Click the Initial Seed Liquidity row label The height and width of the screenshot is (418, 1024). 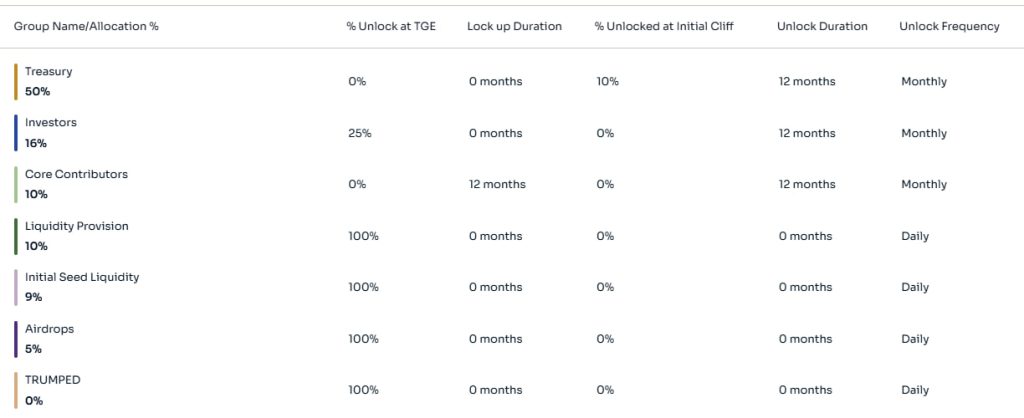pyautogui.click(x=82, y=278)
